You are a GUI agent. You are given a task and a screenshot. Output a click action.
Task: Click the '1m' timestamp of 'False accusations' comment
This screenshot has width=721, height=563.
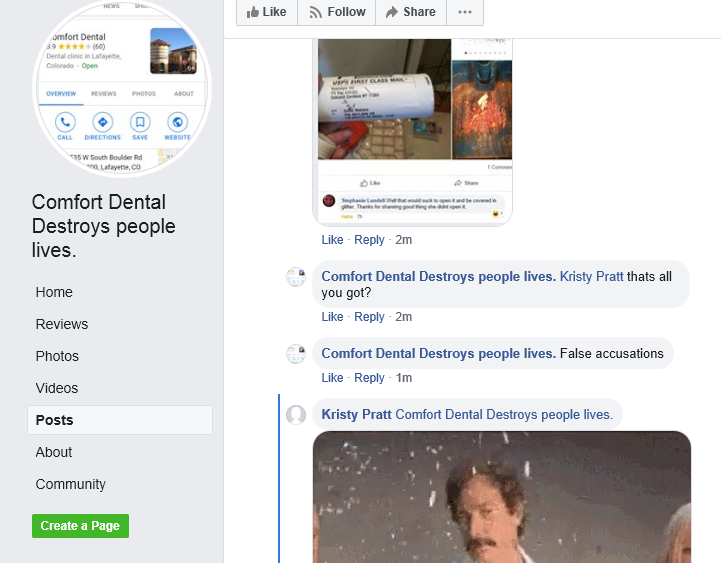pos(403,378)
